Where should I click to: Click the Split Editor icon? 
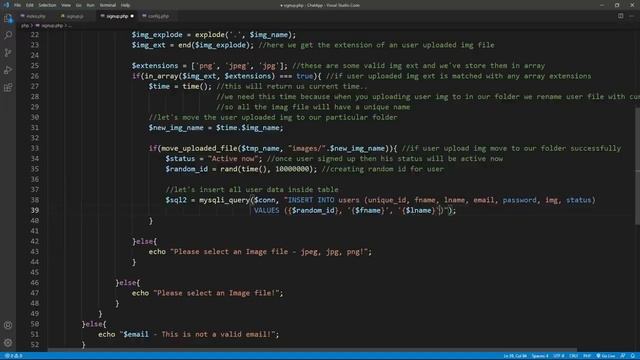coord(620,16)
